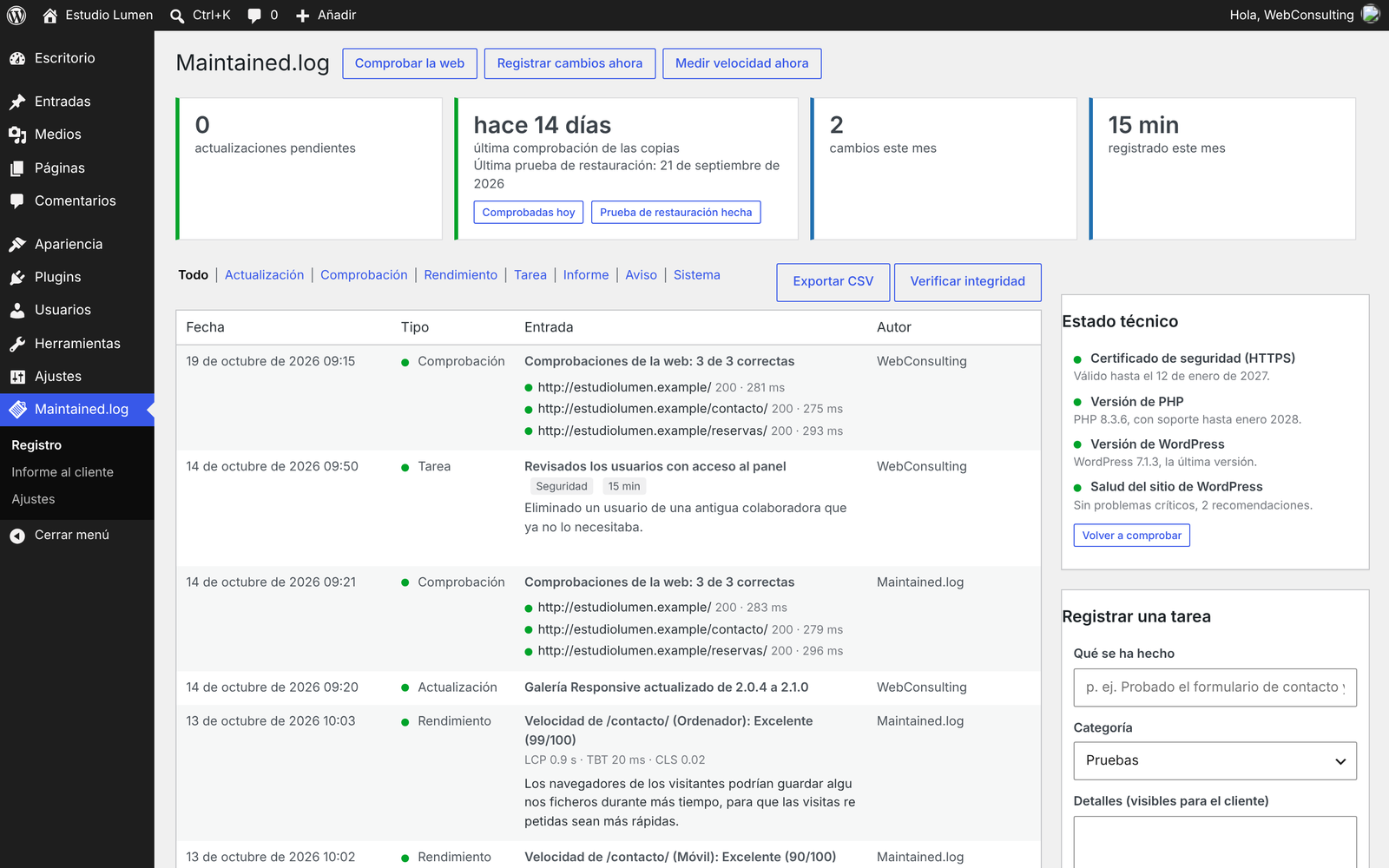Open the Estudio Lumen home icon
1389x868 pixels.
(x=50, y=15)
